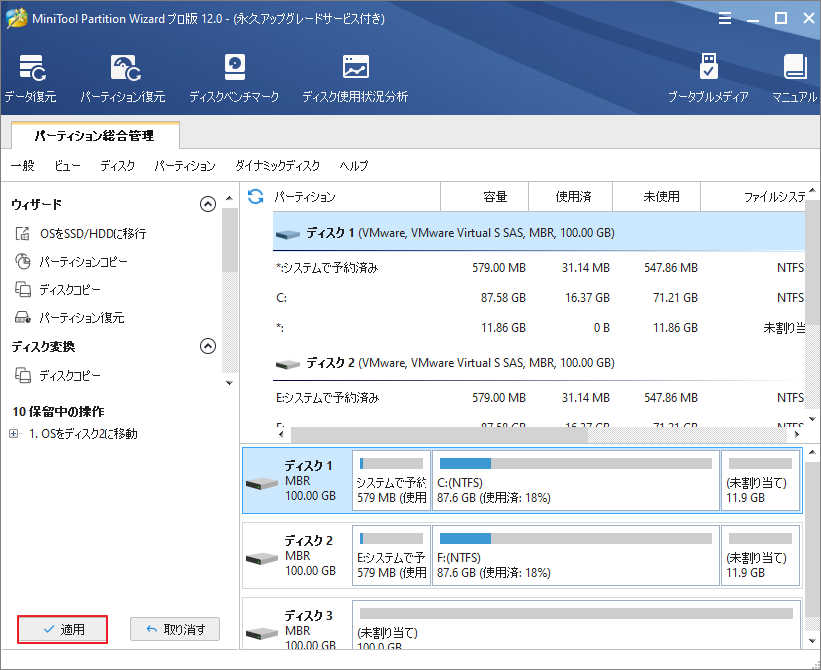Select パーティションコピー in the wizard list

pyautogui.click(x=83, y=261)
